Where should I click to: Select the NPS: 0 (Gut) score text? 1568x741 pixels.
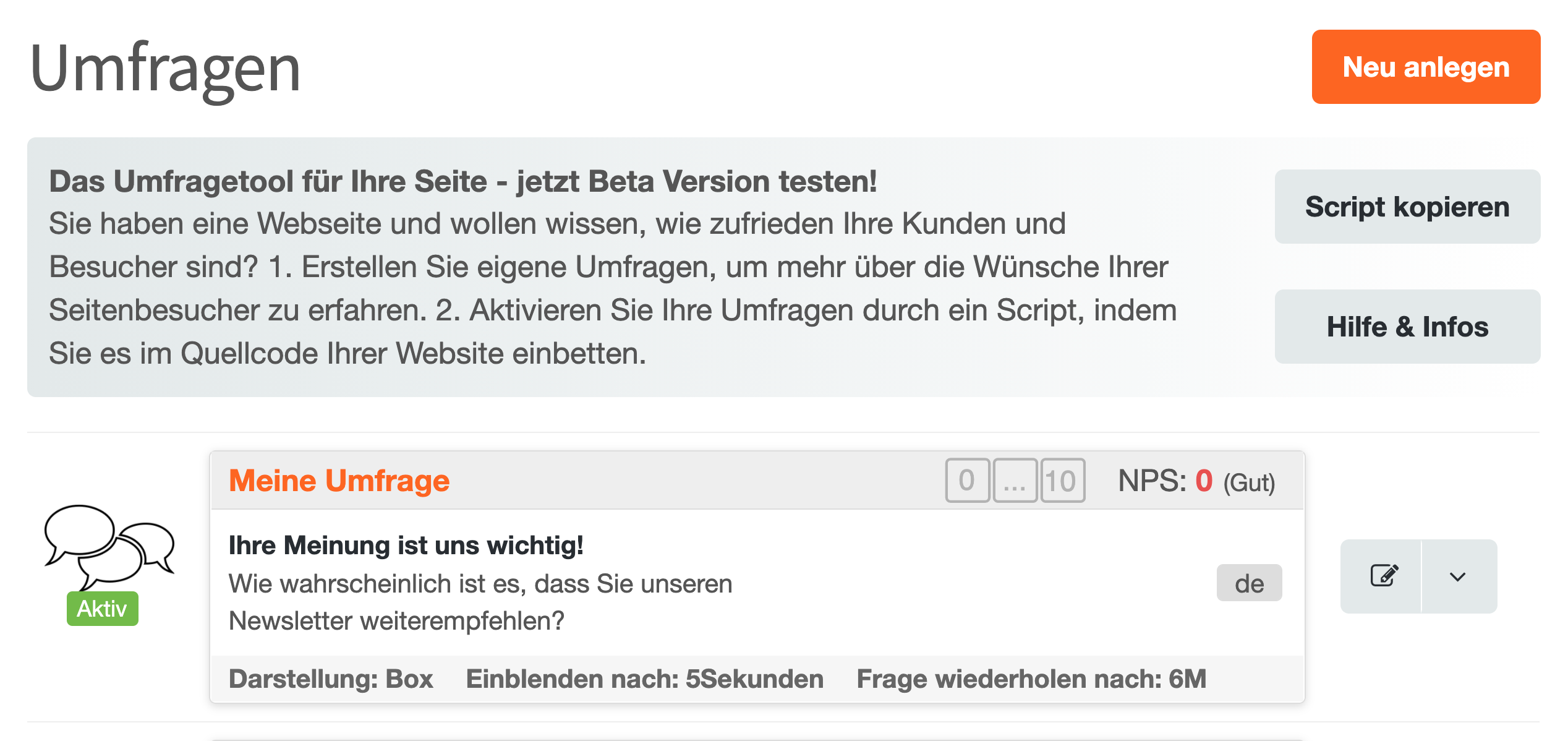coord(1196,481)
